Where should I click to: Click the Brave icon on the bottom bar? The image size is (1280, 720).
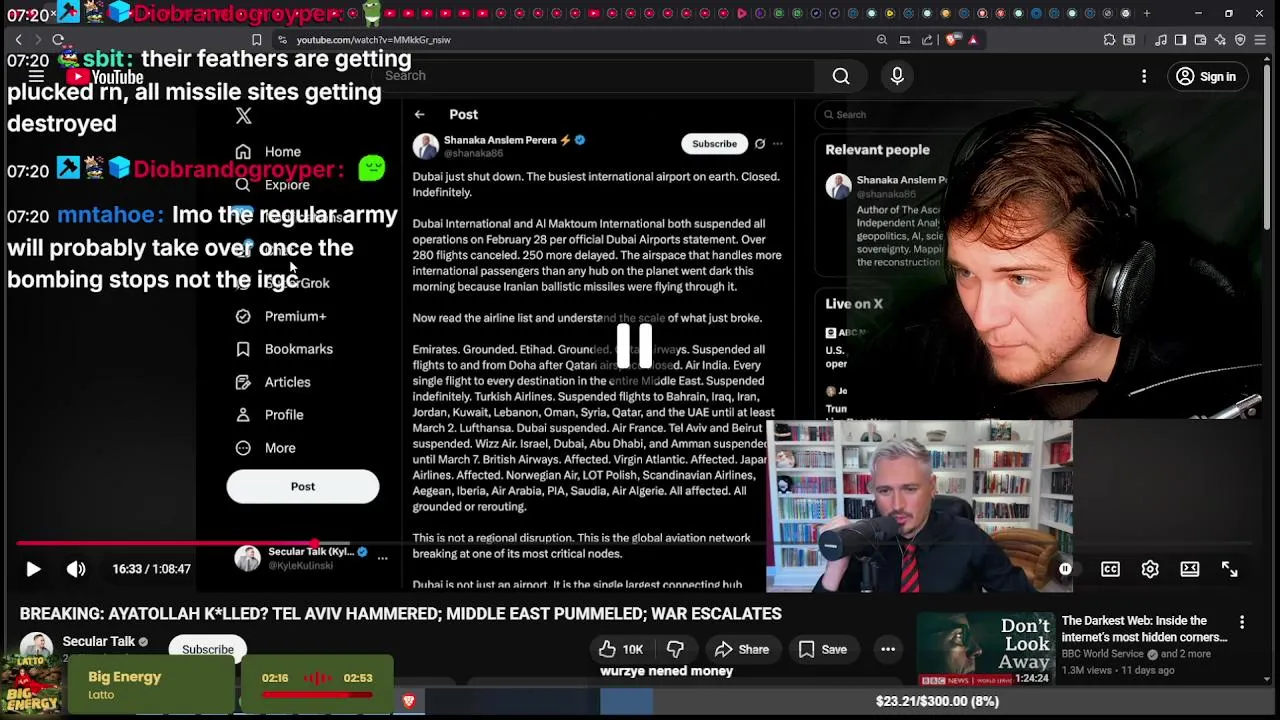click(408, 701)
